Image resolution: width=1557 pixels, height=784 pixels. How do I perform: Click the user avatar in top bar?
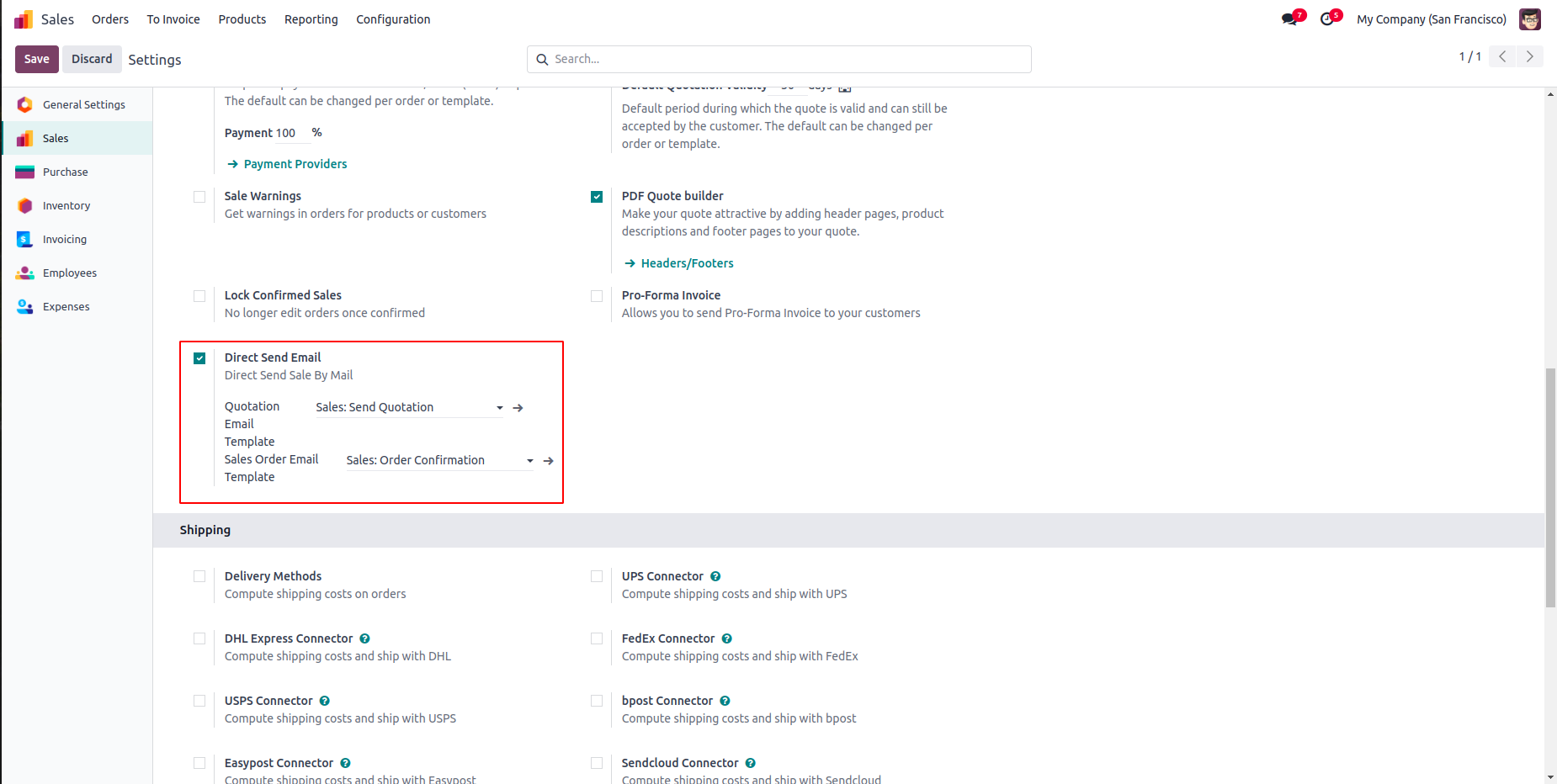[x=1529, y=19]
